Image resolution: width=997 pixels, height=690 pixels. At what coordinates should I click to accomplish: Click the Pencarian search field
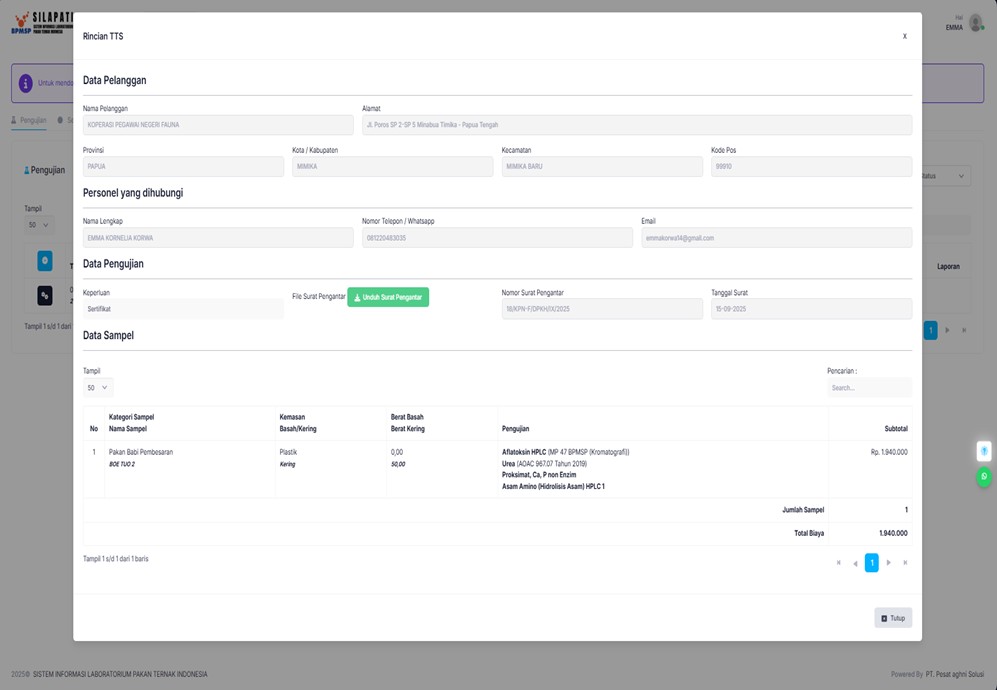[x=868, y=387]
